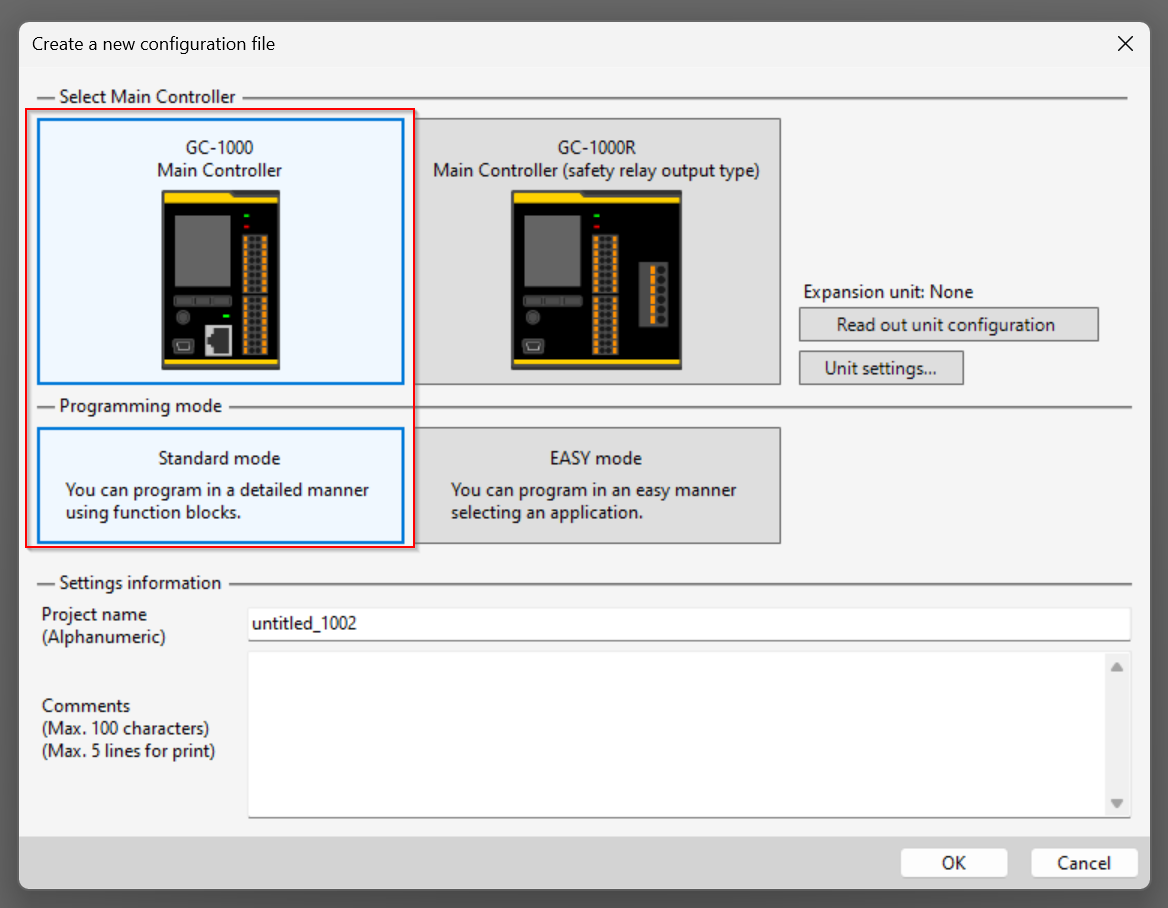This screenshot has height=908, width=1168.
Task: Click the Comments scrollbar up arrow
Action: 1117,667
